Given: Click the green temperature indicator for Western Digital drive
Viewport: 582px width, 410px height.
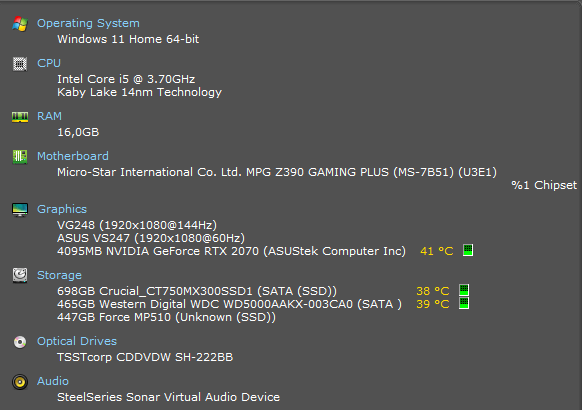Looking at the screenshot, I should (464, 303).
